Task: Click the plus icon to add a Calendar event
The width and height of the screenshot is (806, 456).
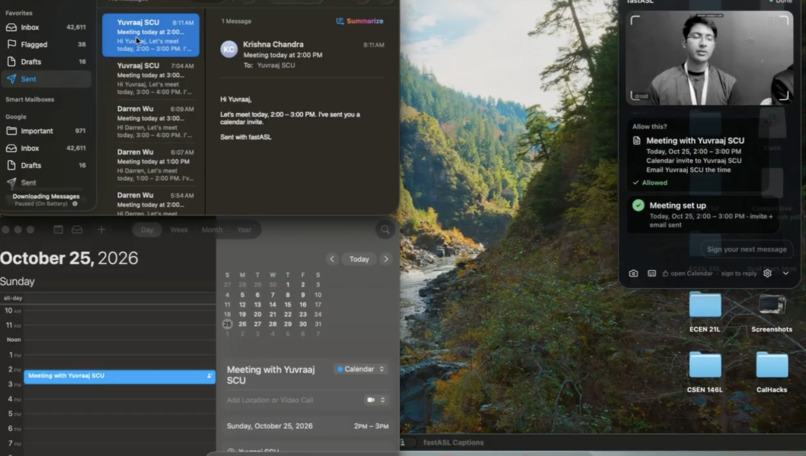Action: point(101,230)
